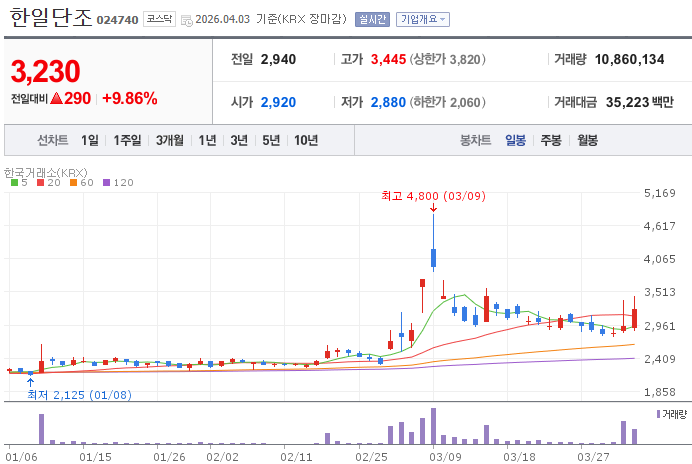Click the orange 60-day moving average swatch

[x=73, y=183]
